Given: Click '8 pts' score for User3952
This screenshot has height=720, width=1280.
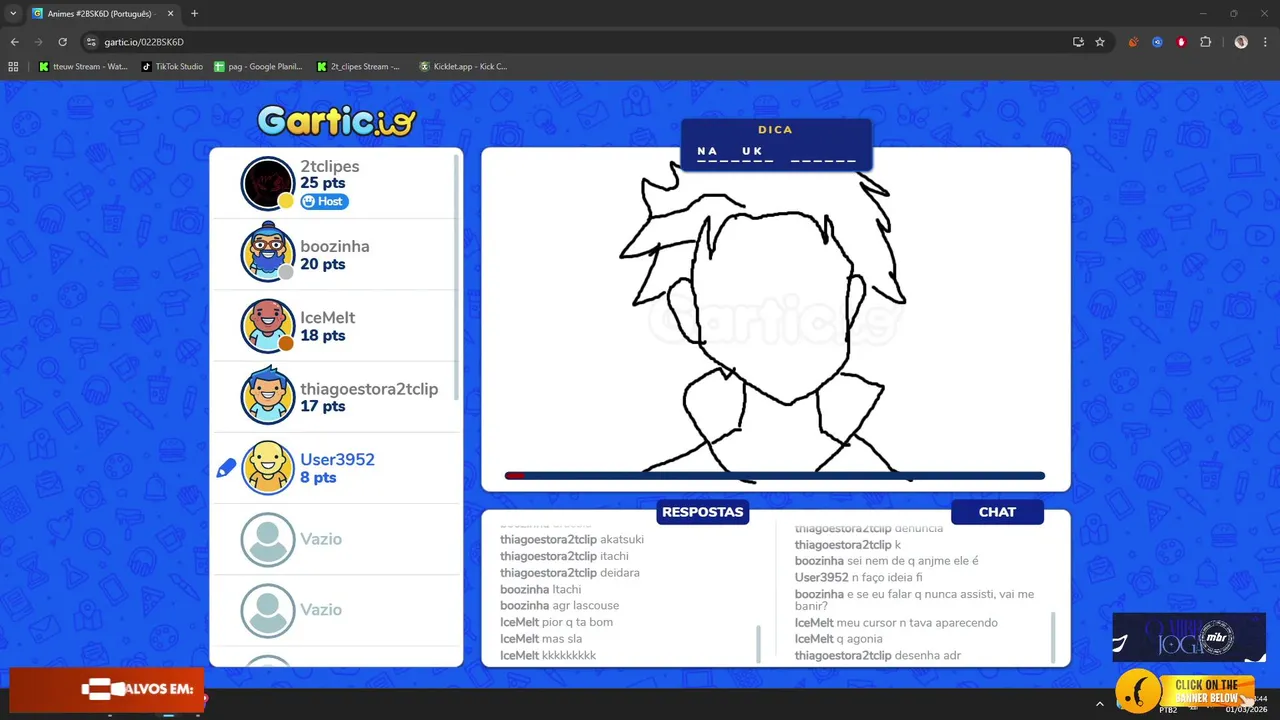Looking at the screenshot, I should (318, 478).
